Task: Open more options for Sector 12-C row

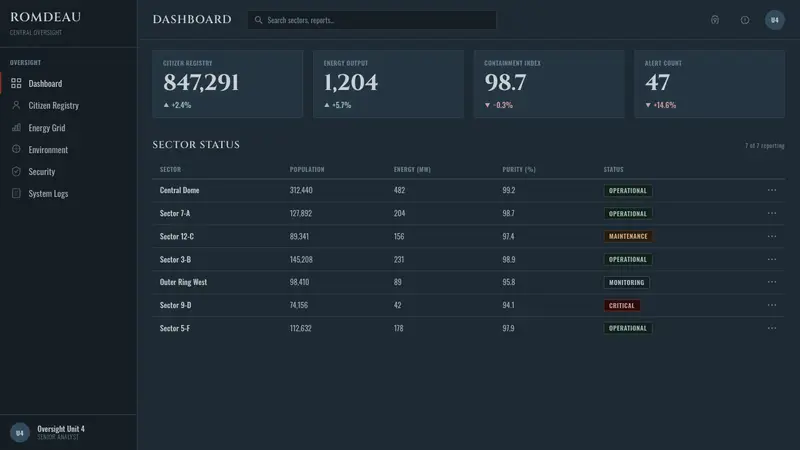Action: [772, 236]
